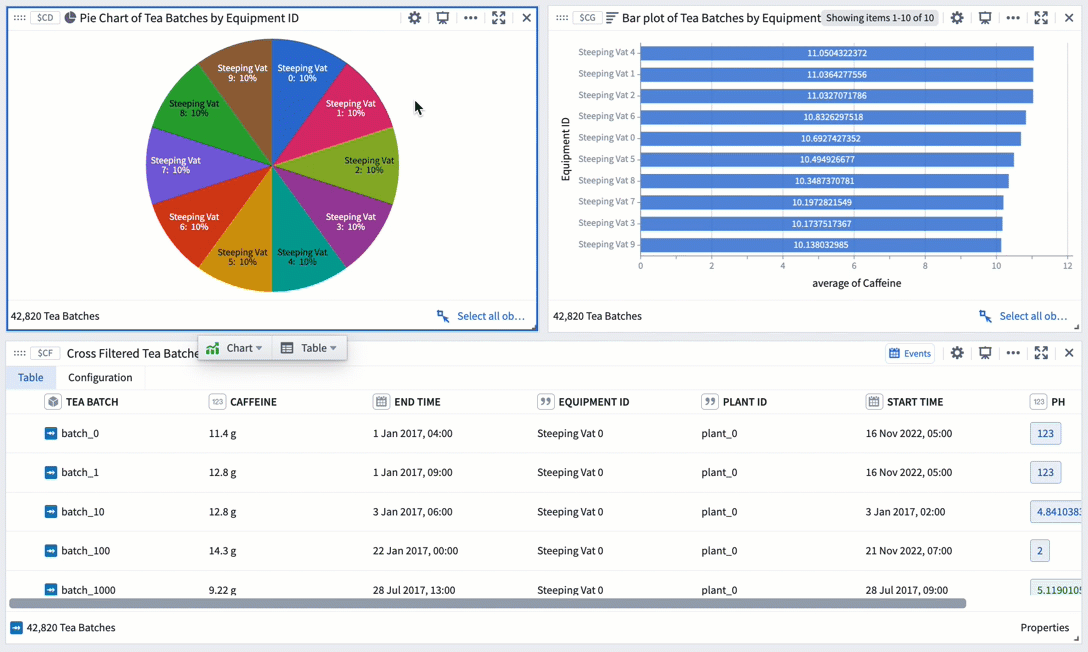Screen dimensions: 1088x652
Task: Open settings gear of the Bar plot panel
Action: click(957, 18)
